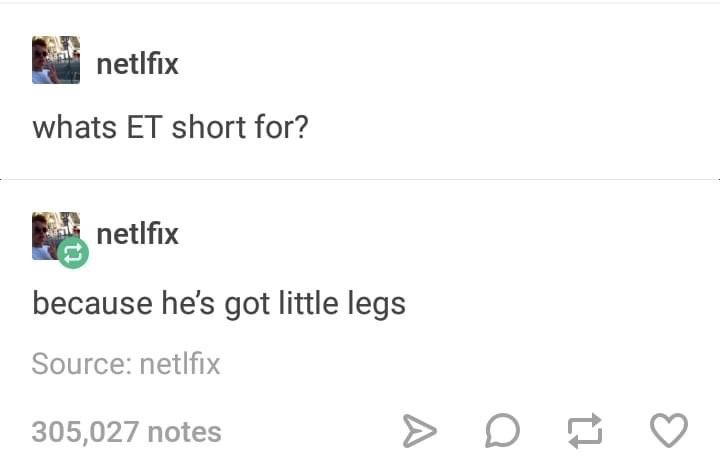Click the word "short" in the question

(x=209, y=127)
